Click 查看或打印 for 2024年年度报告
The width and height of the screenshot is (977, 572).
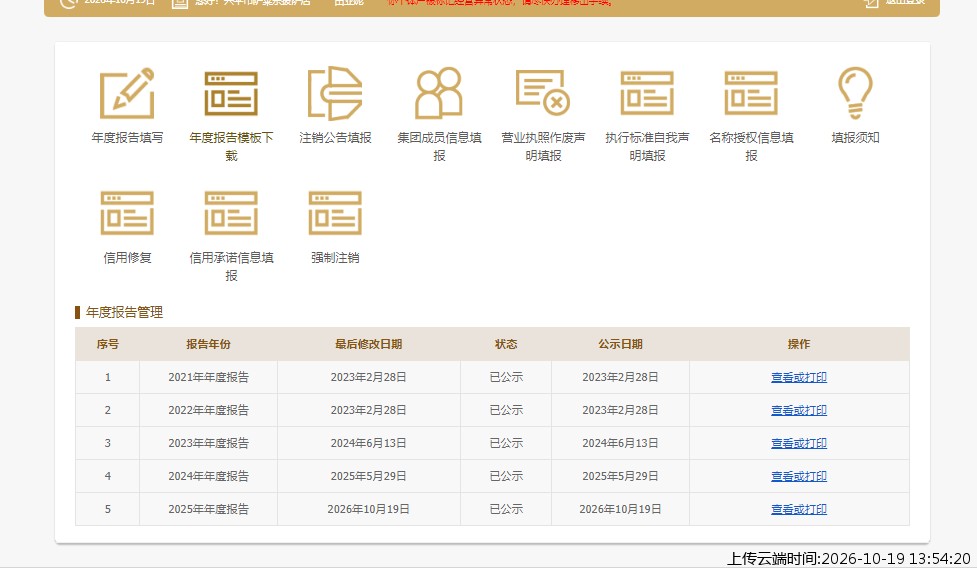(x=799, y=476)
